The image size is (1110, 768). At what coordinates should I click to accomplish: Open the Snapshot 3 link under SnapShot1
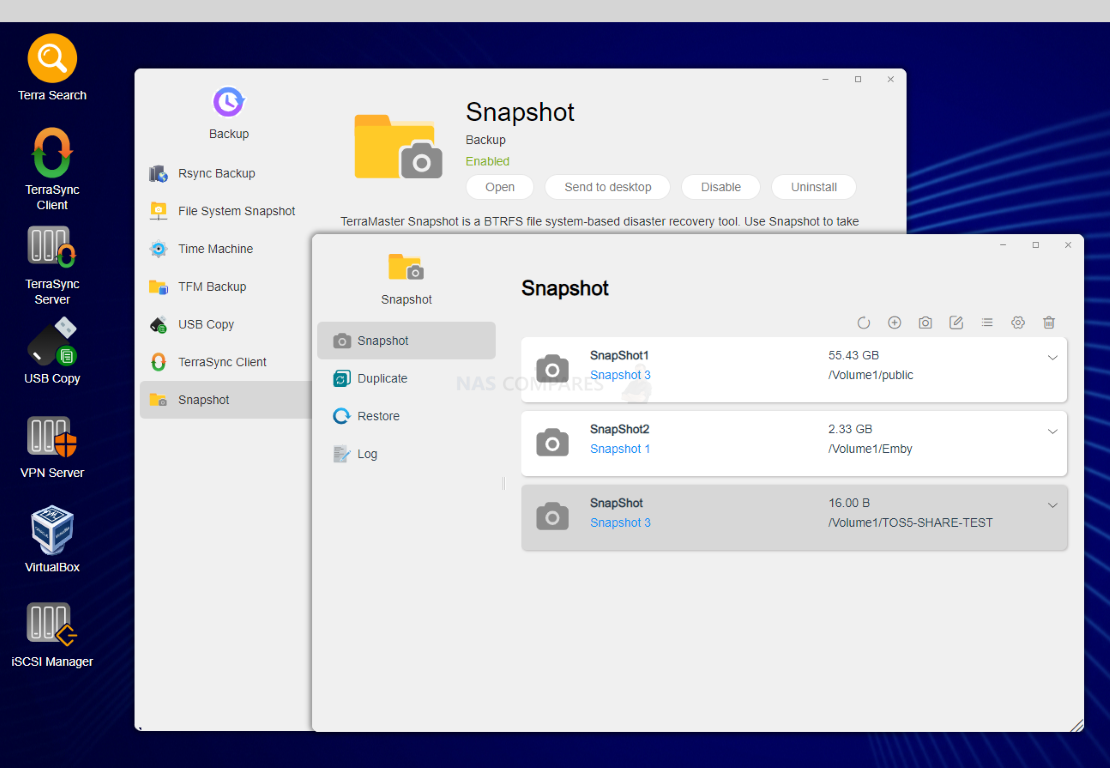click(x=620, y=375)
